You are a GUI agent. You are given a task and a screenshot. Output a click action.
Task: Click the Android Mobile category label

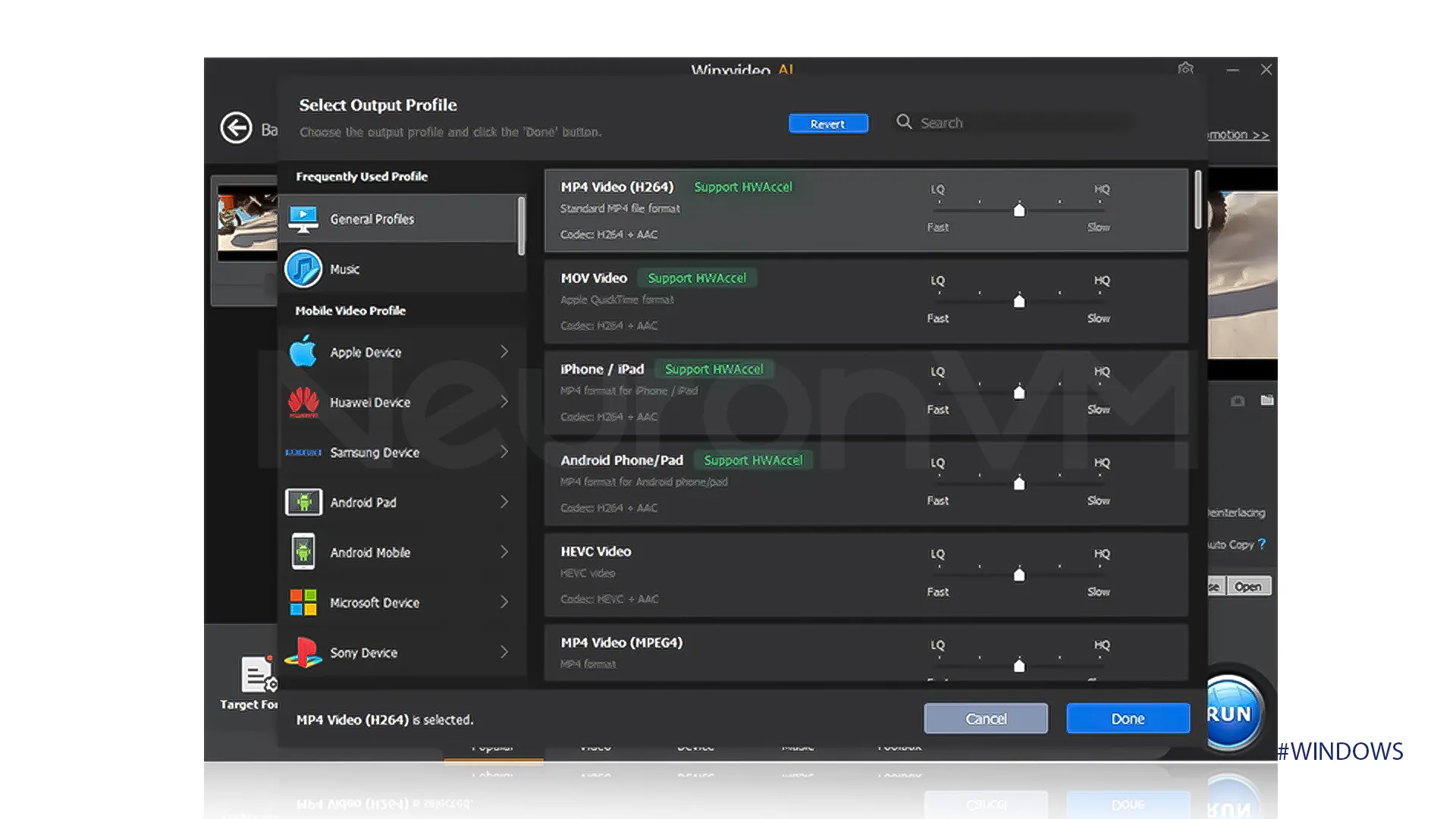pos(370,552)
